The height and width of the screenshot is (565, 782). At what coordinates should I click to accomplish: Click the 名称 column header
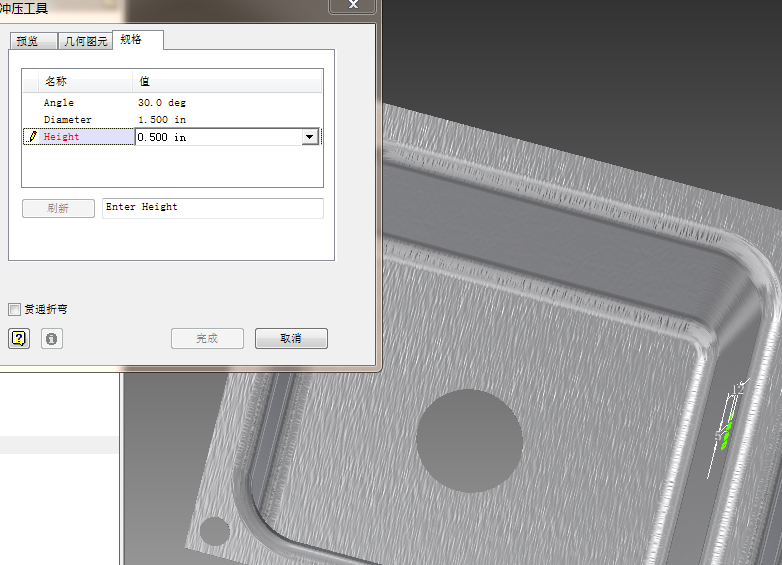pos(56,81)
